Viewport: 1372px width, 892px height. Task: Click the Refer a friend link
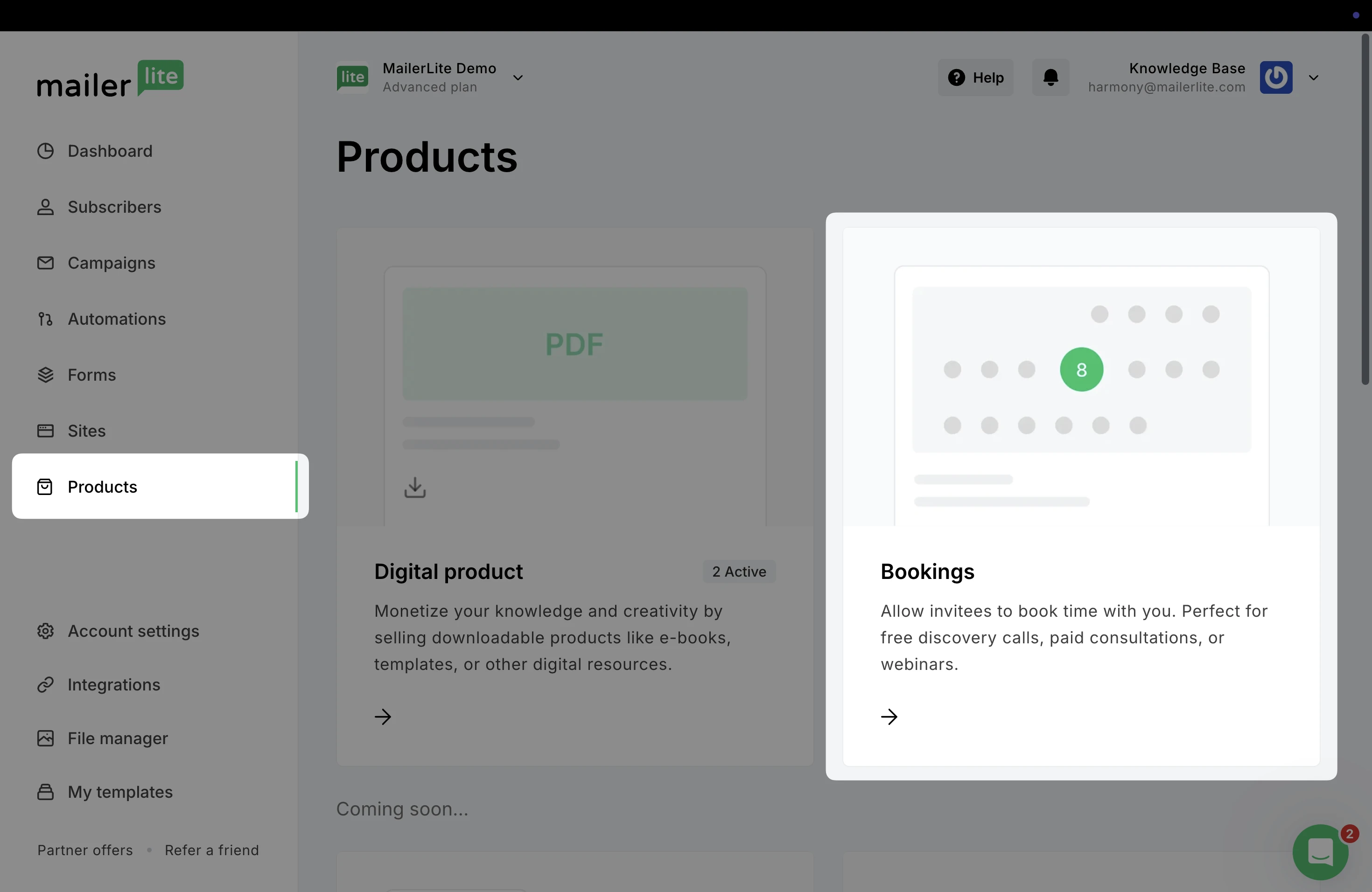click(211, 850)
